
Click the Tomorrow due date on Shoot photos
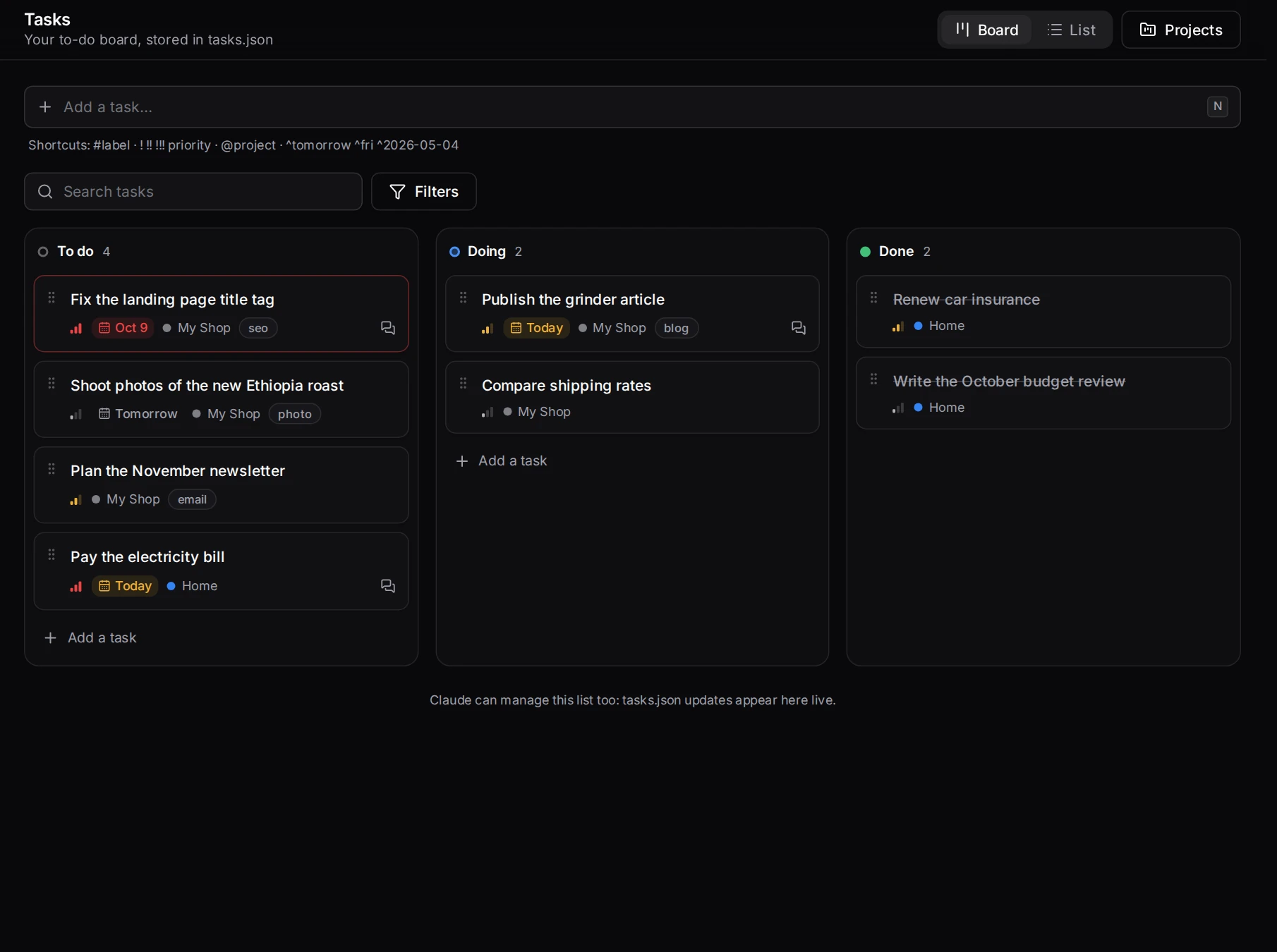pyautogui.click(x=138, y=414)
